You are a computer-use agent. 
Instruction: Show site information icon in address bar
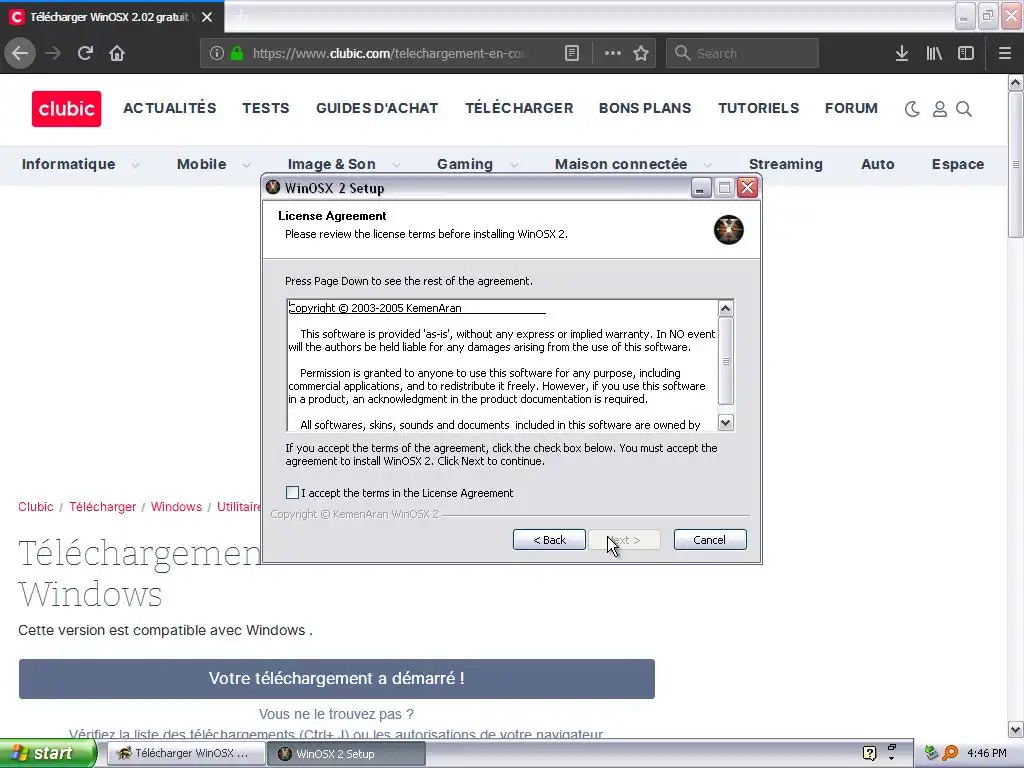[217, 54]
